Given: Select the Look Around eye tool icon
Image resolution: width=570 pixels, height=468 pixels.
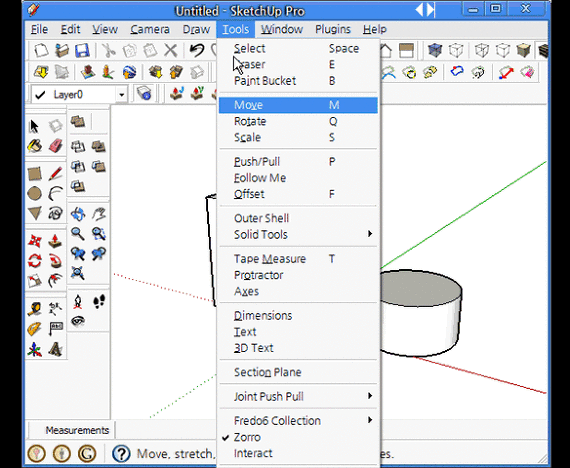Looking at the screenshot, I should 78,321.
